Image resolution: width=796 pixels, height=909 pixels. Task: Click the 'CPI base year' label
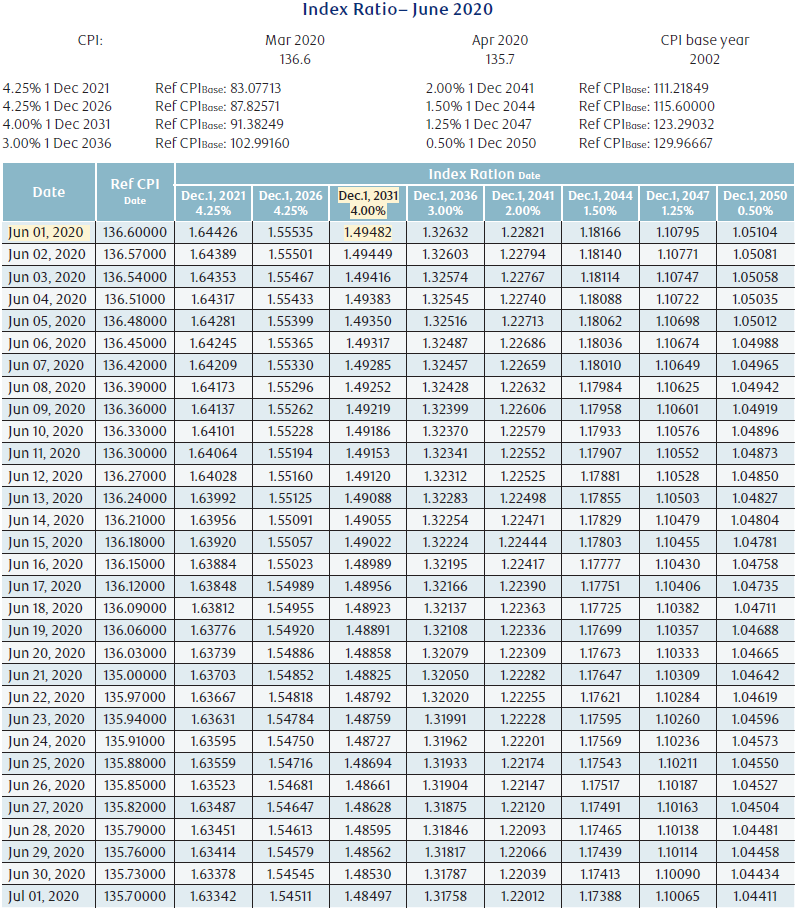pos(704,40)
